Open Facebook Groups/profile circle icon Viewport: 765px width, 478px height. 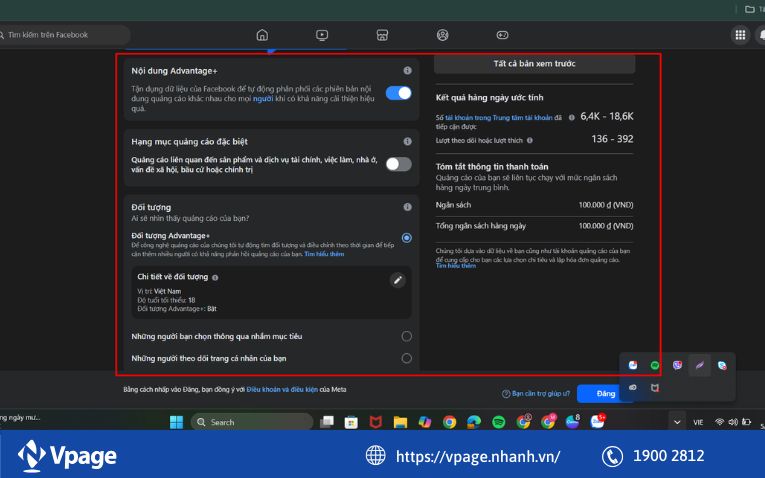(x=443, y=35)
